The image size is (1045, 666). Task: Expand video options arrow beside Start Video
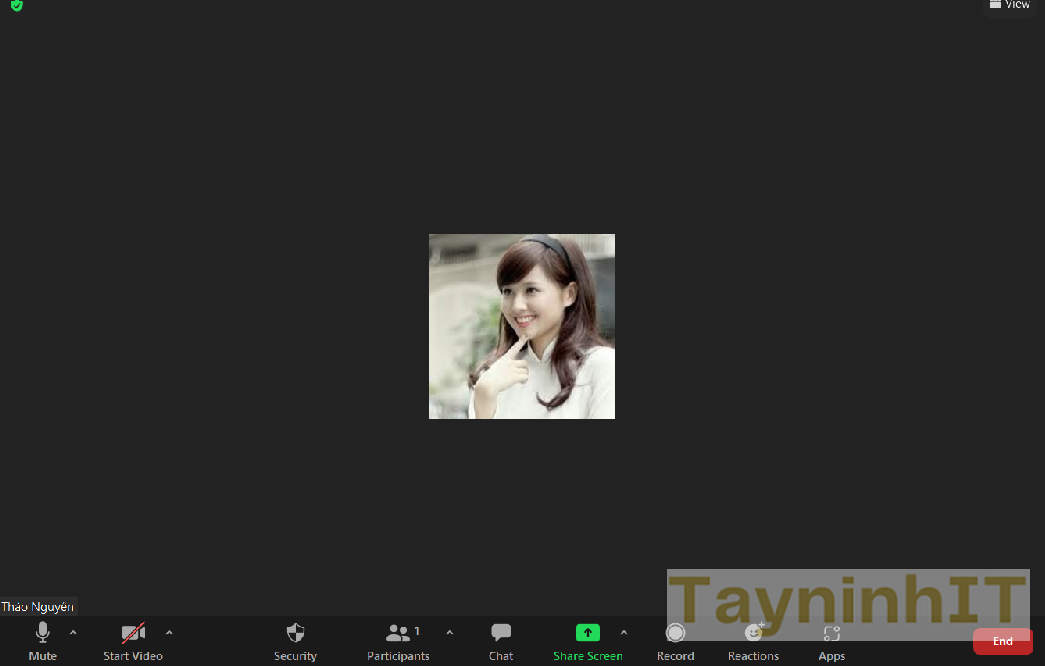[168, 632]
